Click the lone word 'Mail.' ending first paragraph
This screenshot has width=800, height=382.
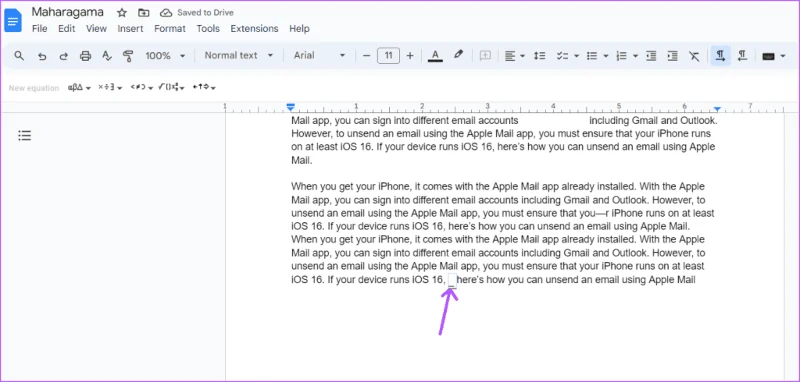tap(301, 160)
